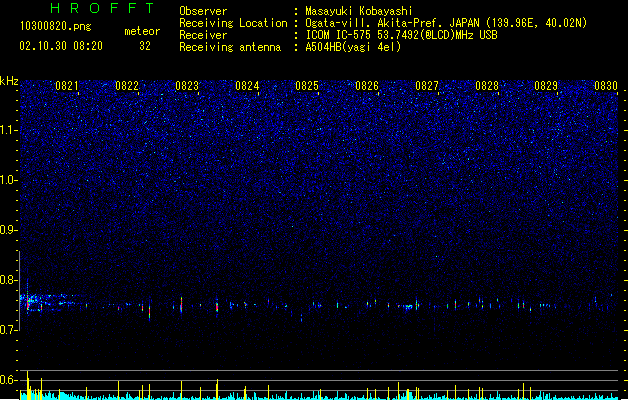Click the 0829 time marker
This screenshot has height=400, width=629.
pyautogui.click(x=546, y=86)
